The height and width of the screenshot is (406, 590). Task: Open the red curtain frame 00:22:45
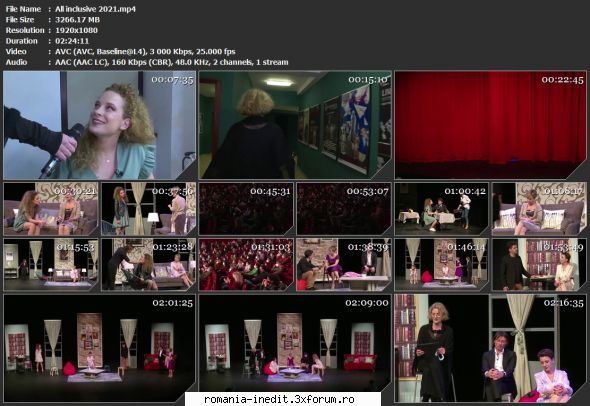(491, 125)
